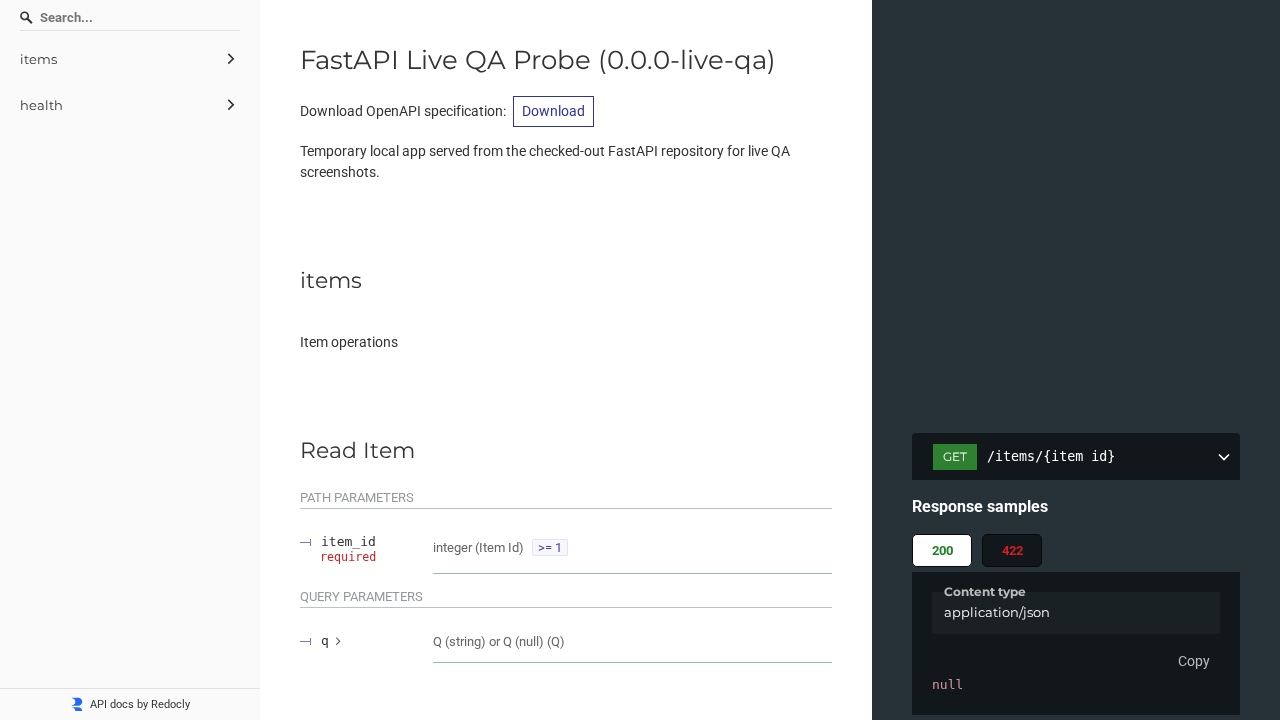The width and height of the screenshot is (1280, 720).
Task: Click the Q (string) or Q (null) type text
Action: click(x=499, y=642)
